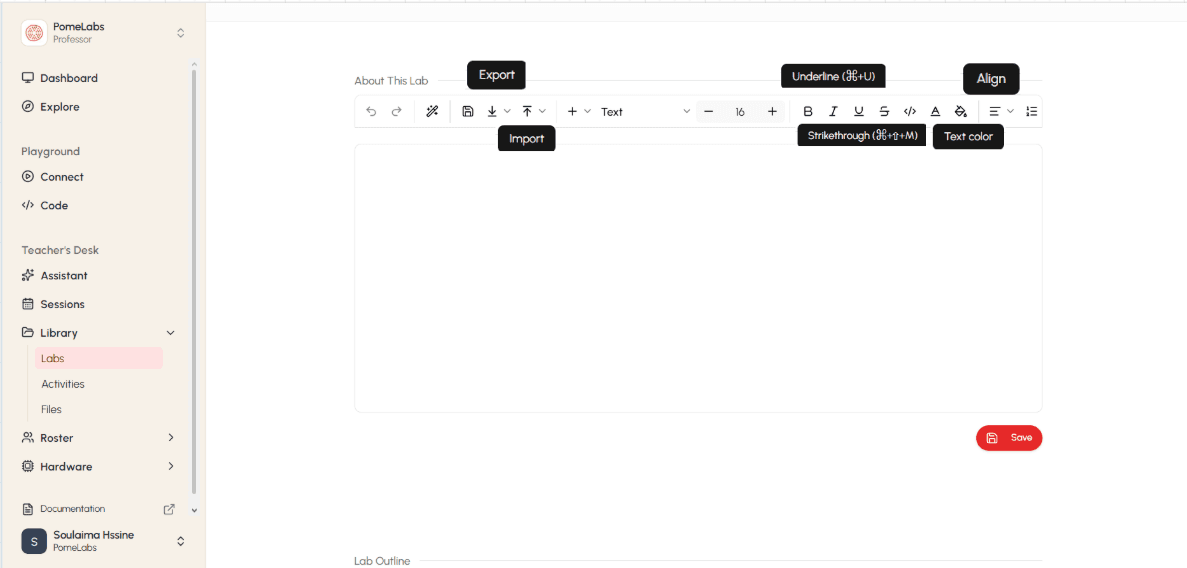Click the Dashboard monitor icon

[x=28, y=78]
